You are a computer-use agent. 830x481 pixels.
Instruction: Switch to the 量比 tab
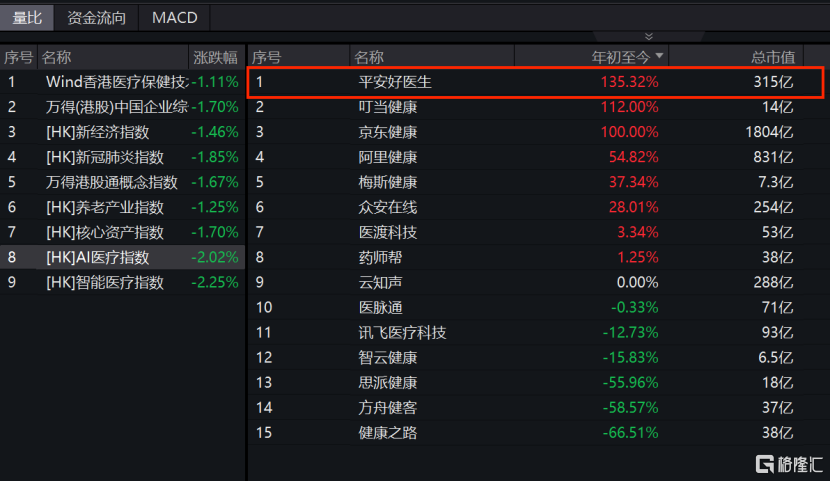click(x=27, y=17)
